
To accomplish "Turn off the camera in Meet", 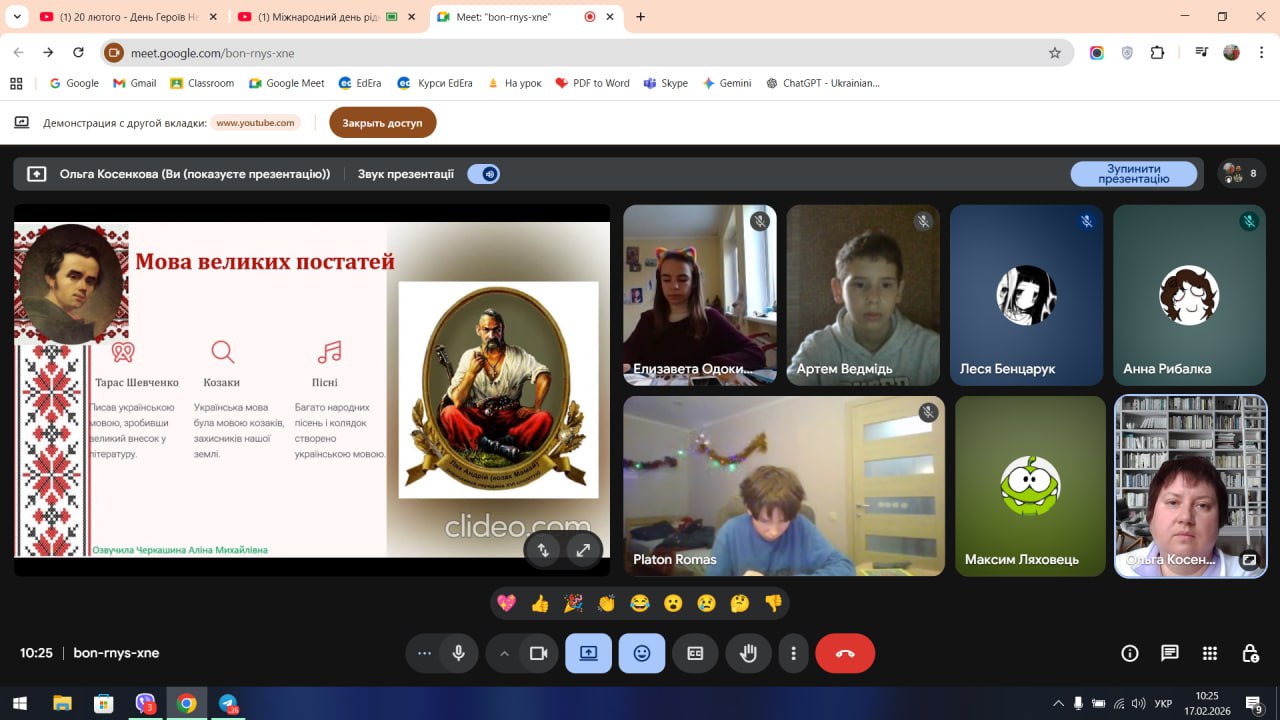I will click(x=538, y=653).
